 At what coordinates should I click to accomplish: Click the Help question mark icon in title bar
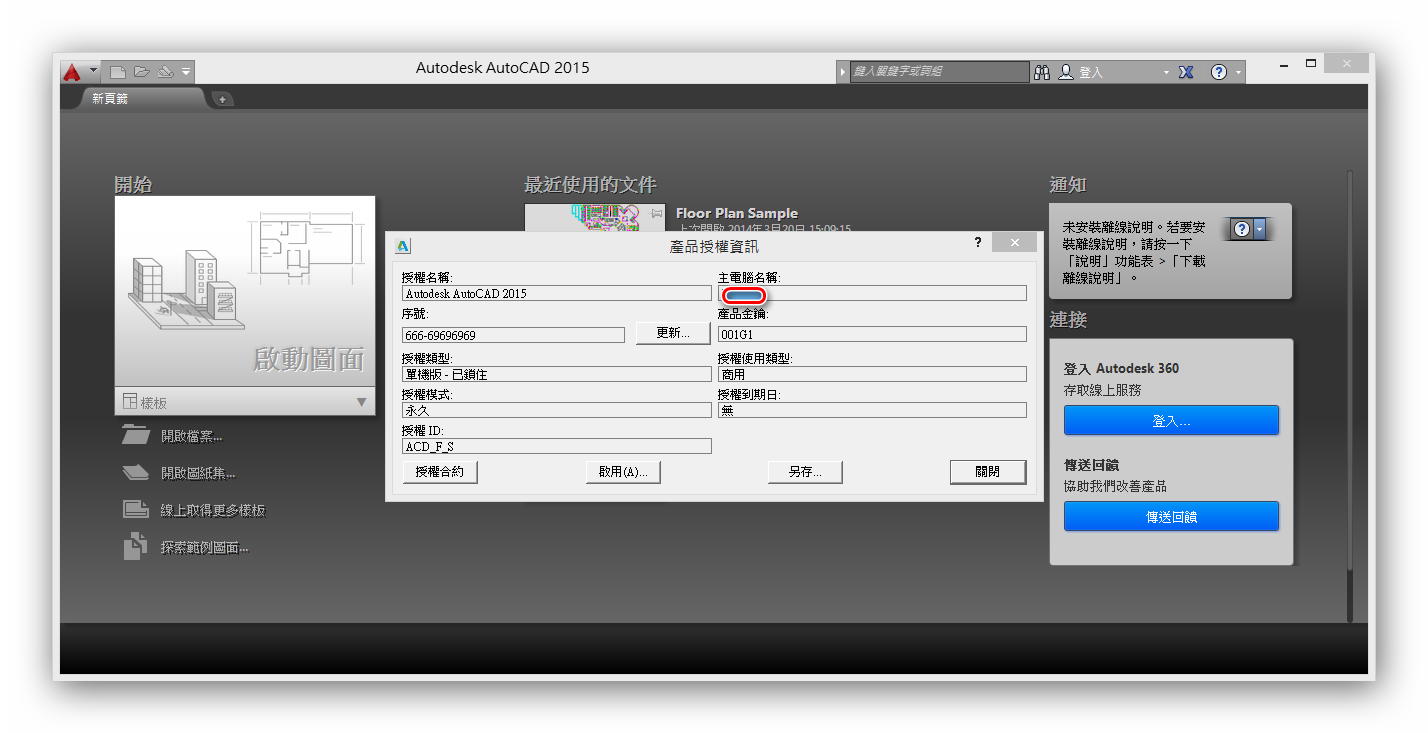[x=1218, y=72]
